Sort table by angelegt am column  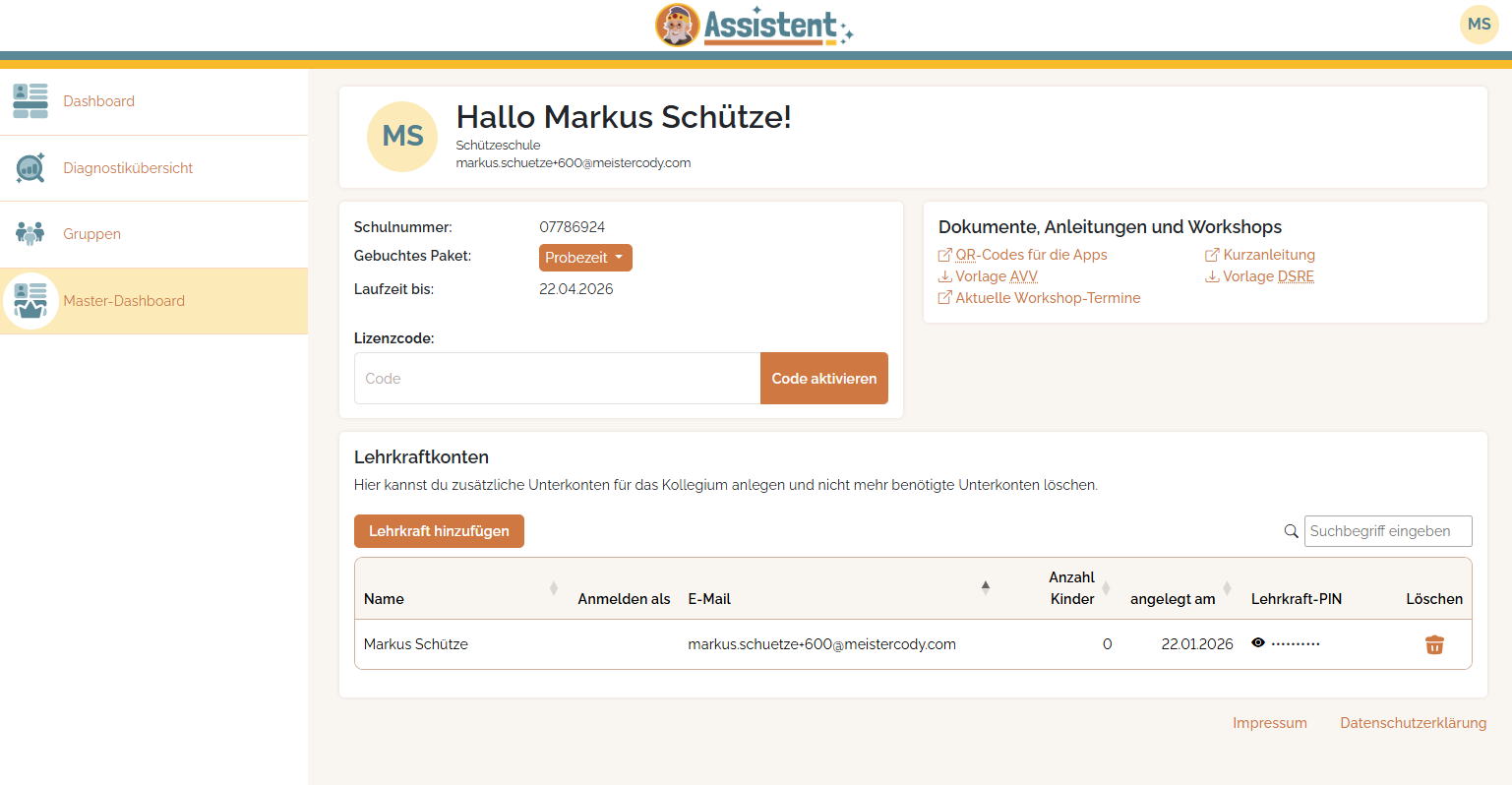(1227, 588)
